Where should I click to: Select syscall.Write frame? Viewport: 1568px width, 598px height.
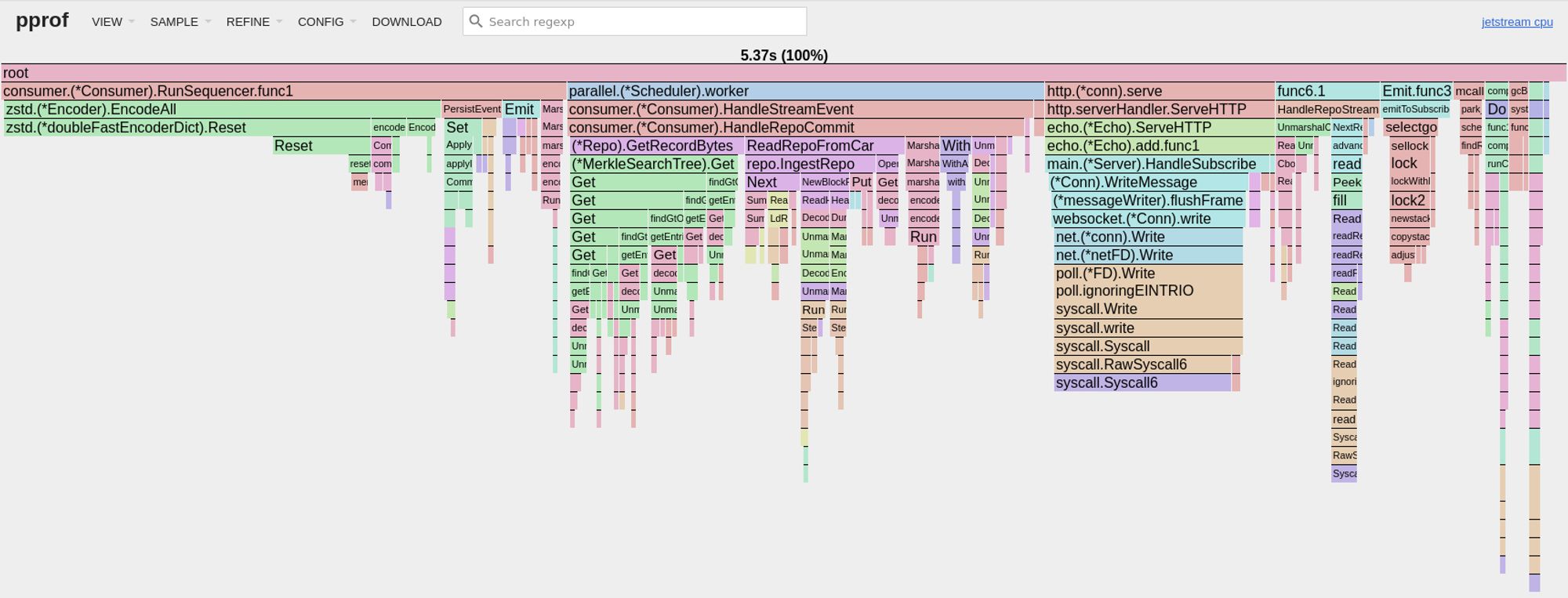[1149, 310]
